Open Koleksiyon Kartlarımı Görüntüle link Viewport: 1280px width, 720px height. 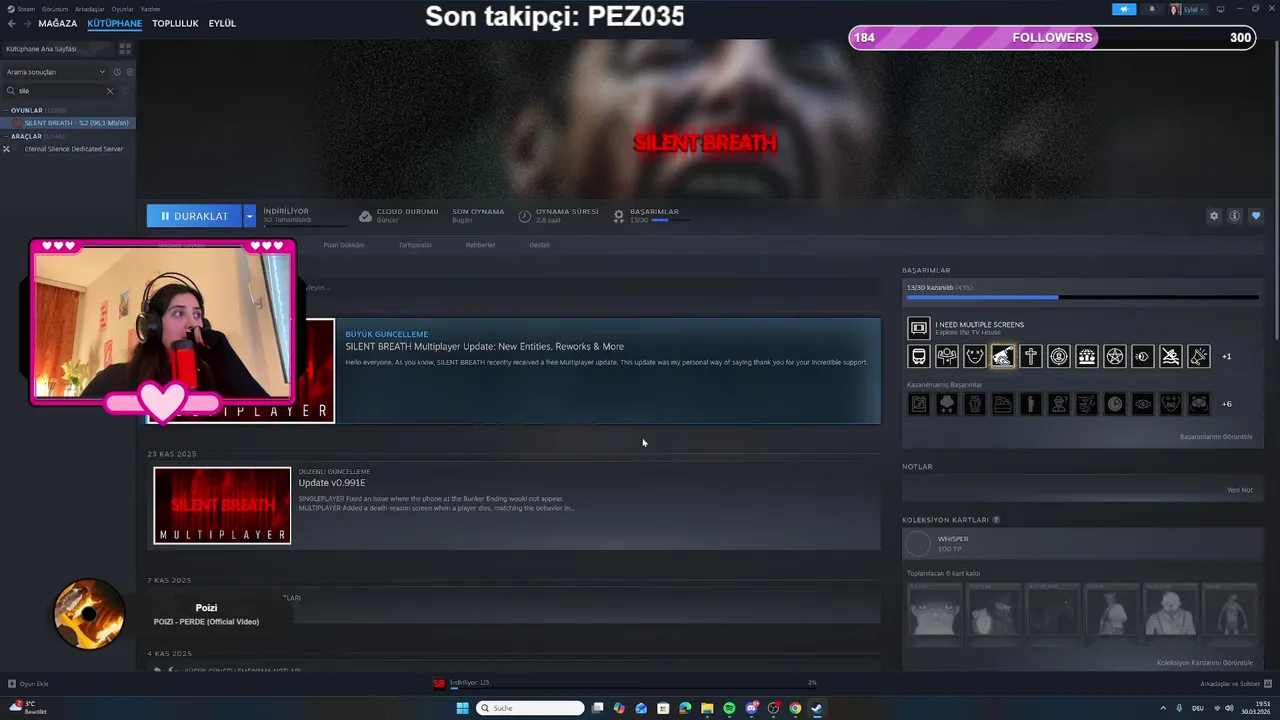[1205, 663]
